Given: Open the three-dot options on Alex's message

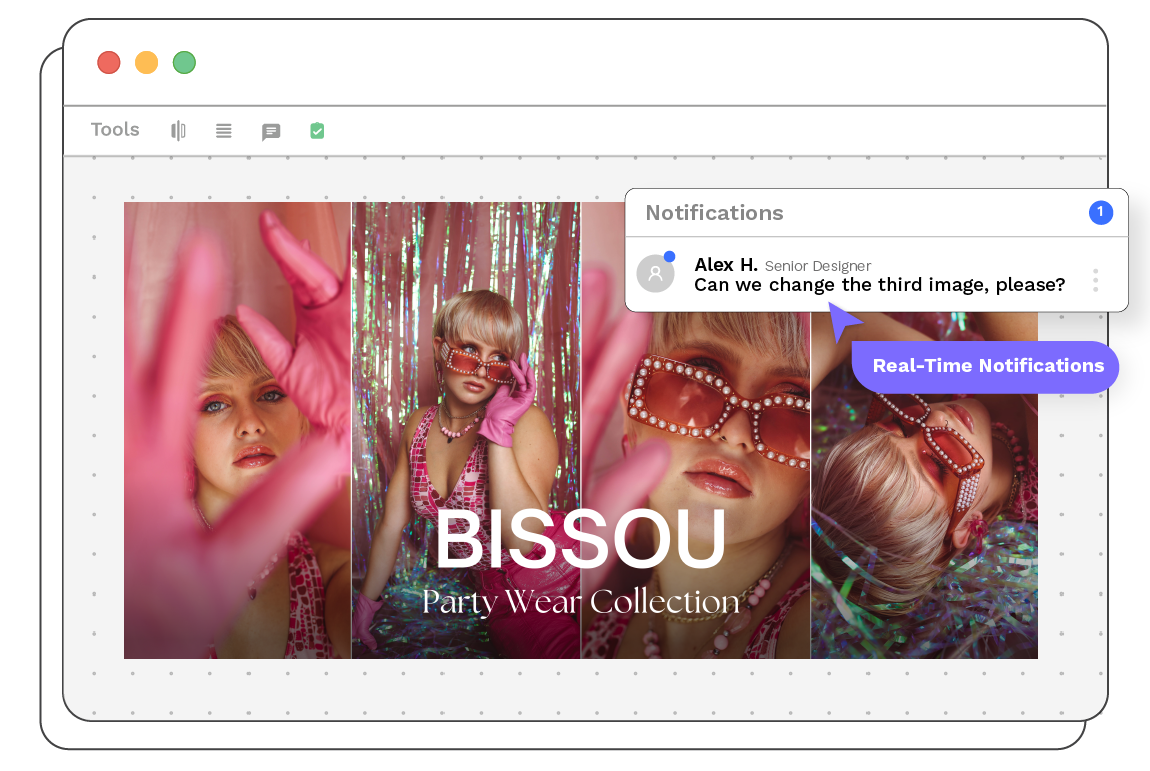Looking at the screenshot, I should (1095, 278).
